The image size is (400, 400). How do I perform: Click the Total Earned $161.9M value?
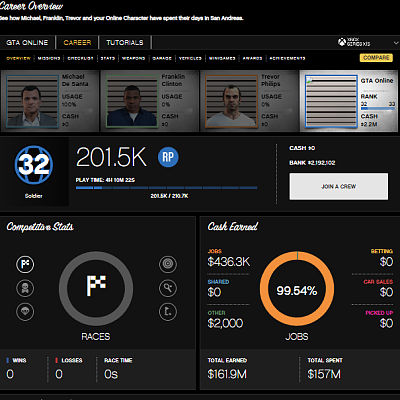pos(227,374)
